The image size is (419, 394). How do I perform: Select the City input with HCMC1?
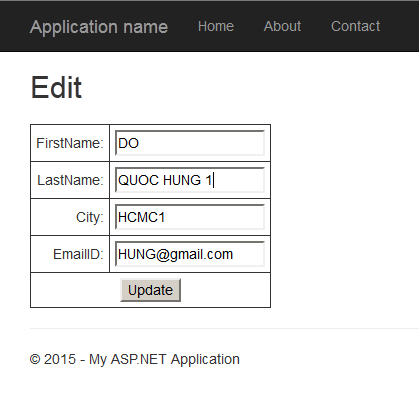[x=190, y=217]
